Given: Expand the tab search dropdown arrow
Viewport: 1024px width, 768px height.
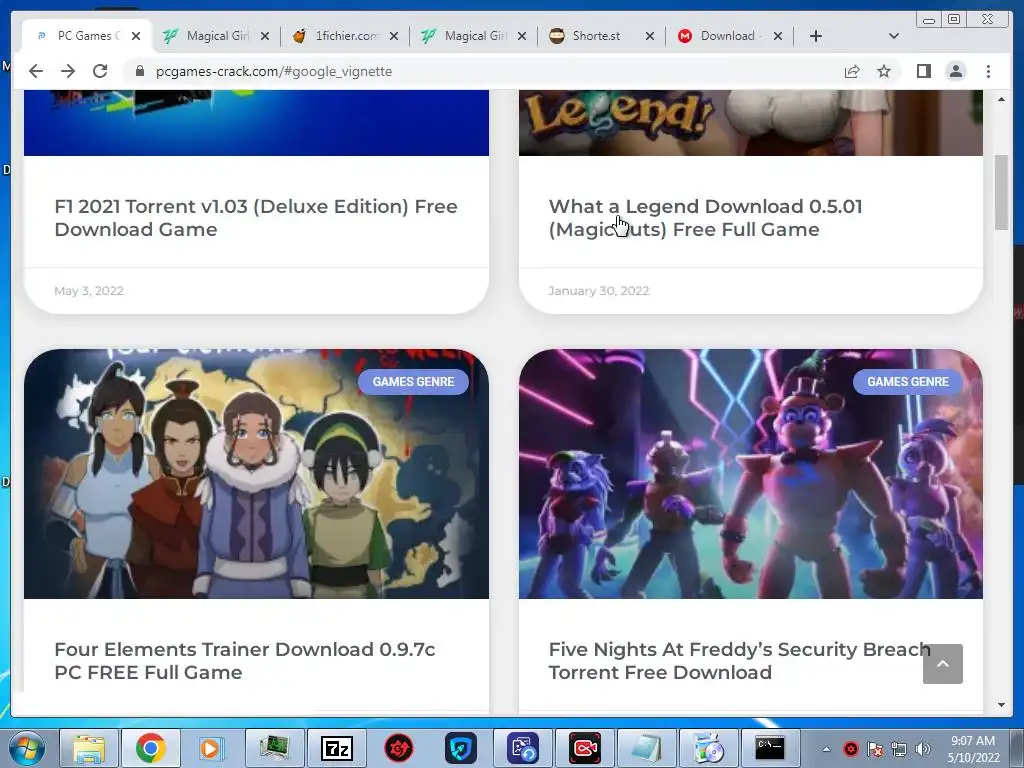Looking at the screenshot, I should (x=894, y=36).
